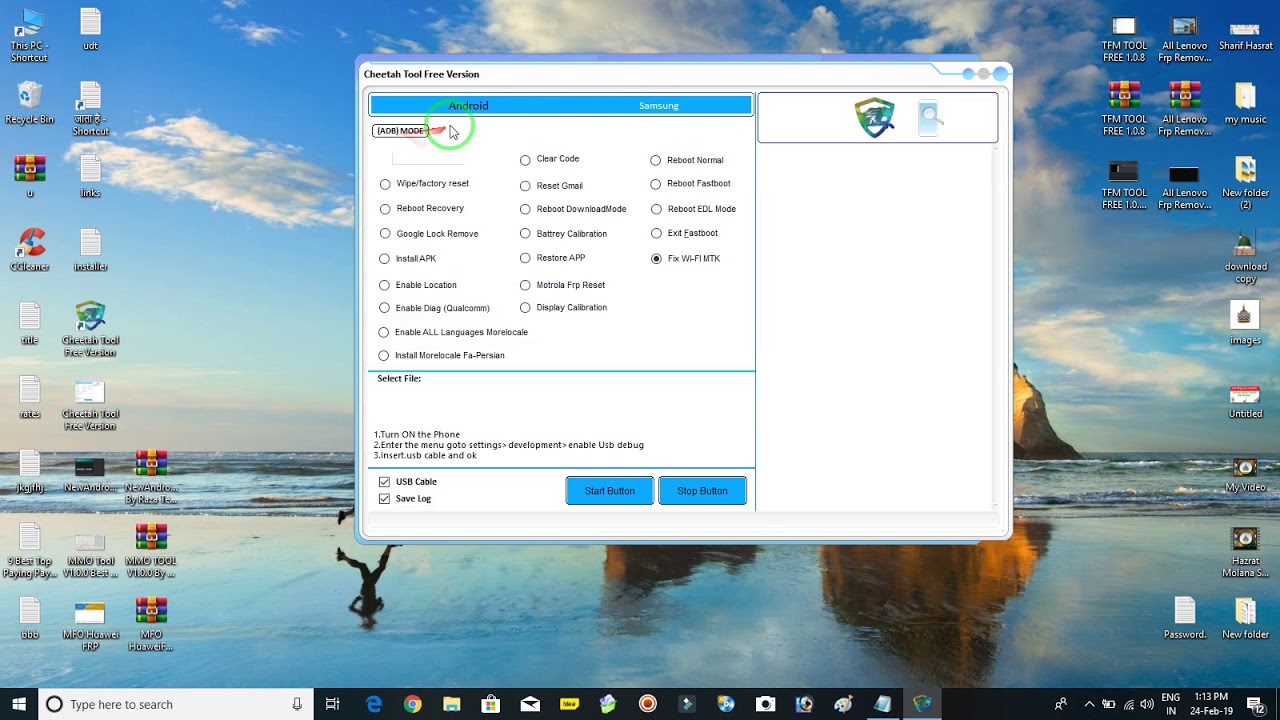This screenshot has width=1280, height=720.
Task: Select Reset Gmail radio button
Action: click(525, 186)
